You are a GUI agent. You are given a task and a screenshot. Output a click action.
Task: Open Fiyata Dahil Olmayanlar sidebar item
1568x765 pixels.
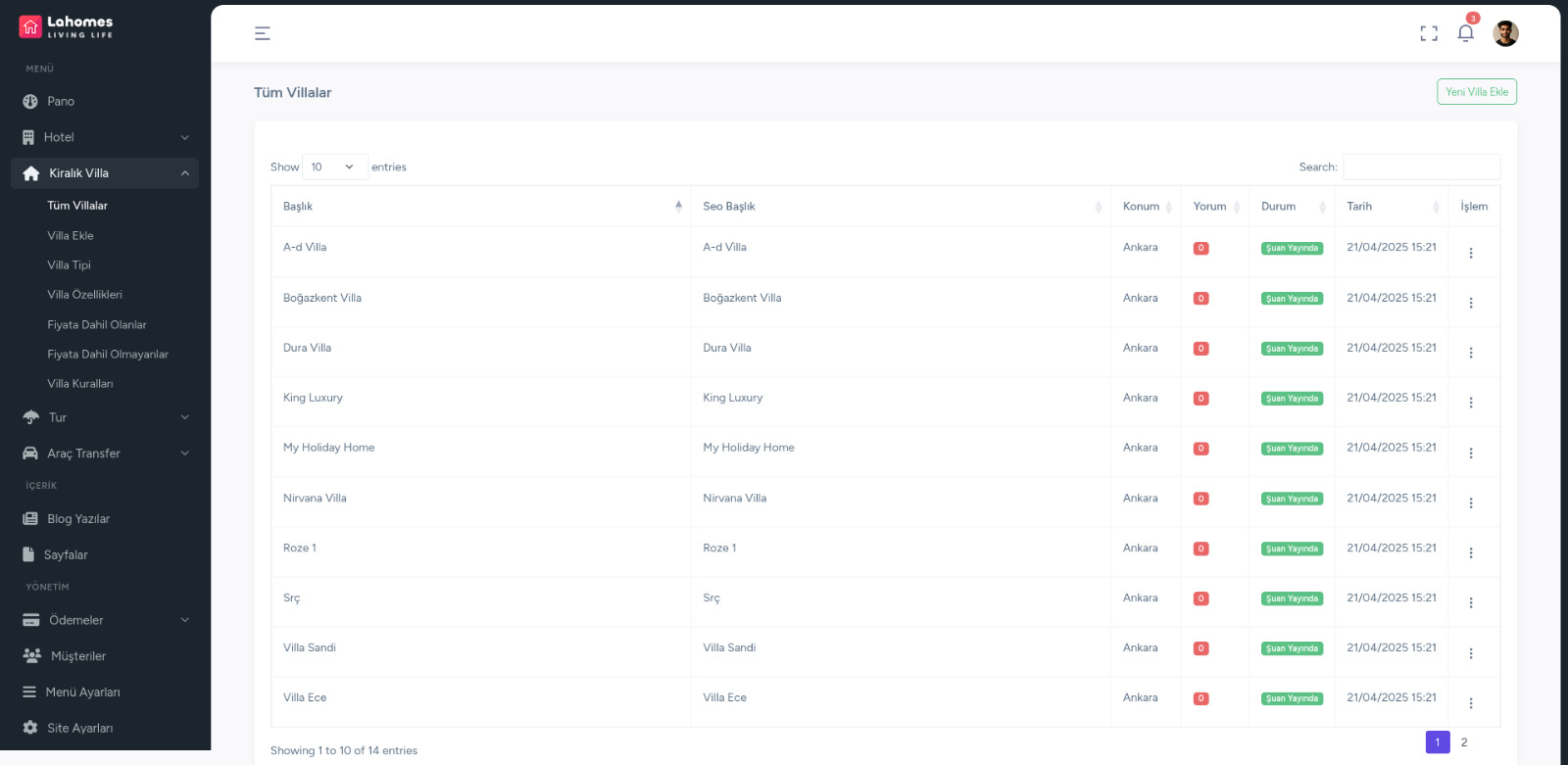[x=108, y=355]
